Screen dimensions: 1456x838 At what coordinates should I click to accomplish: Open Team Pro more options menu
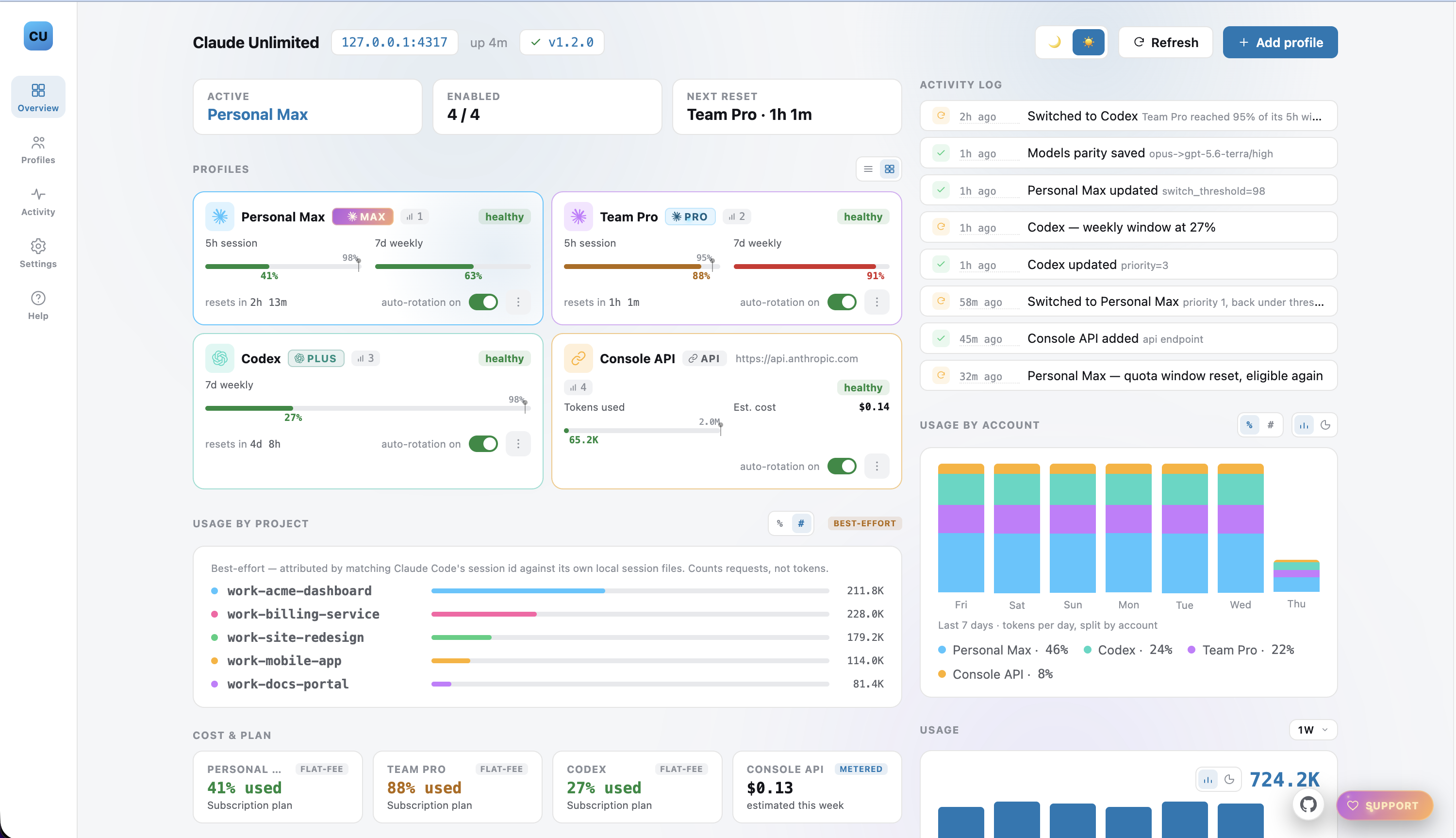877,302
